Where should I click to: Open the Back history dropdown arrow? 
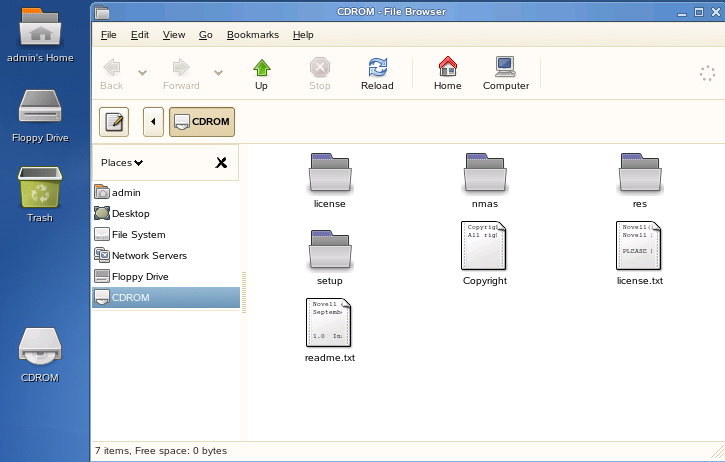(142, 73)
